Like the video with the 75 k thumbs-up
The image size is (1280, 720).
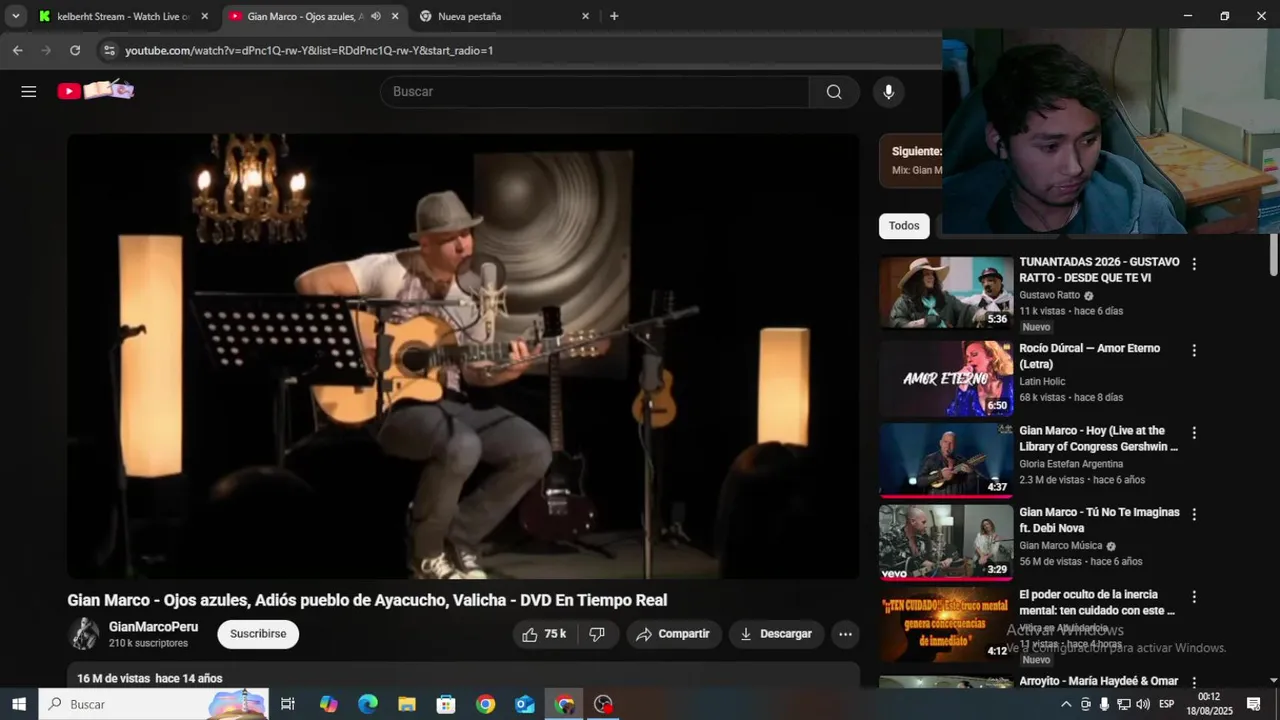(544, 634)
